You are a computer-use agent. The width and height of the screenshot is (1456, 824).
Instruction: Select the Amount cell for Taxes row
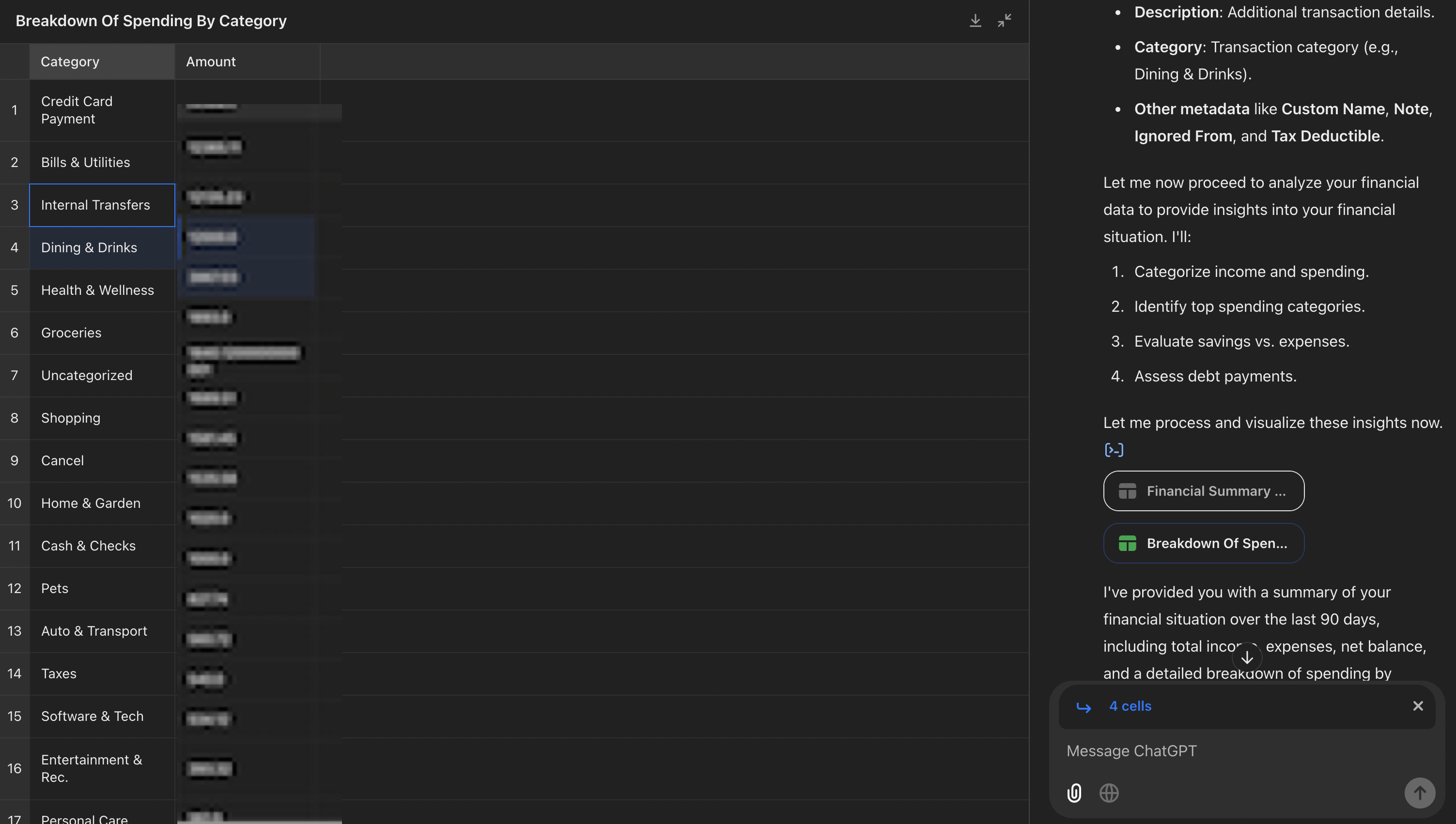(248, 673)
